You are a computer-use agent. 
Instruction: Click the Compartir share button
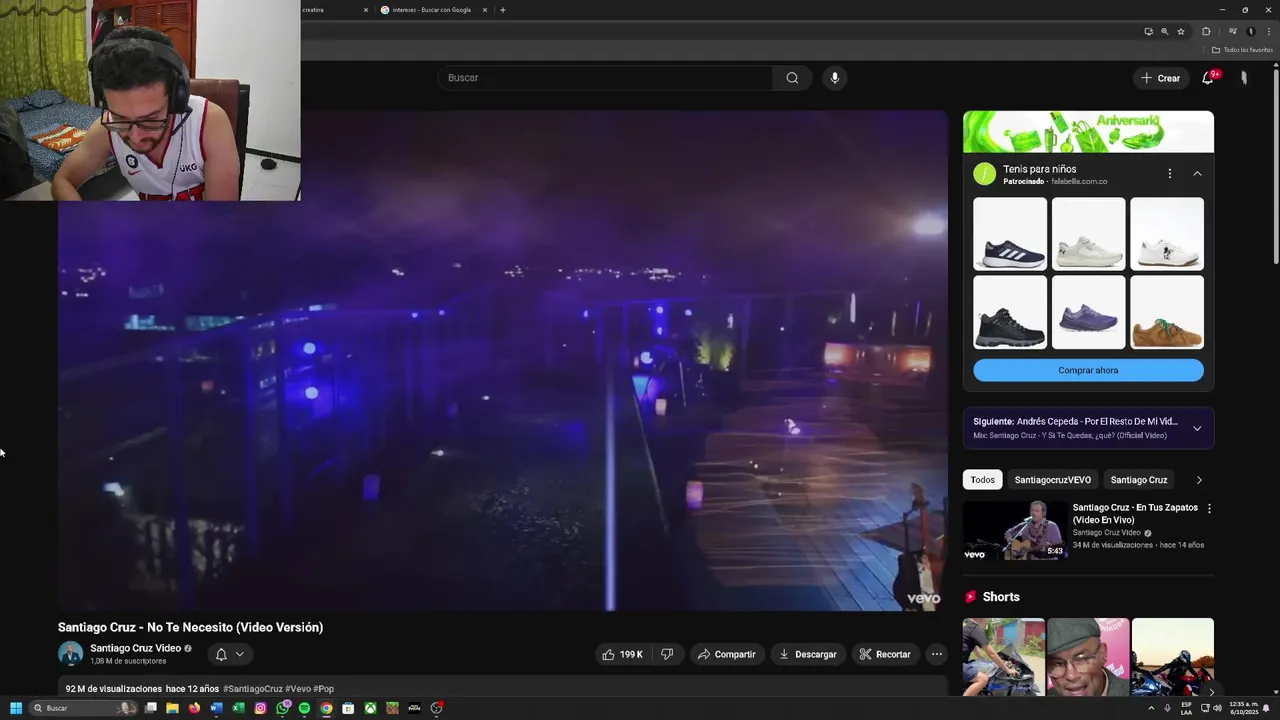point(727,654)
